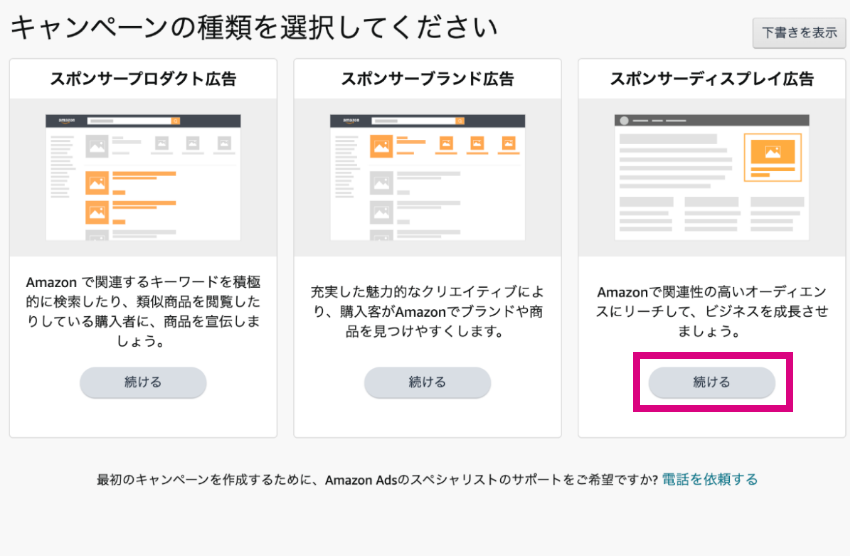Select the スポンサーディスプレイ広告 preview illustration
This screenshot has height=556, width=850.
click(712, 177)
